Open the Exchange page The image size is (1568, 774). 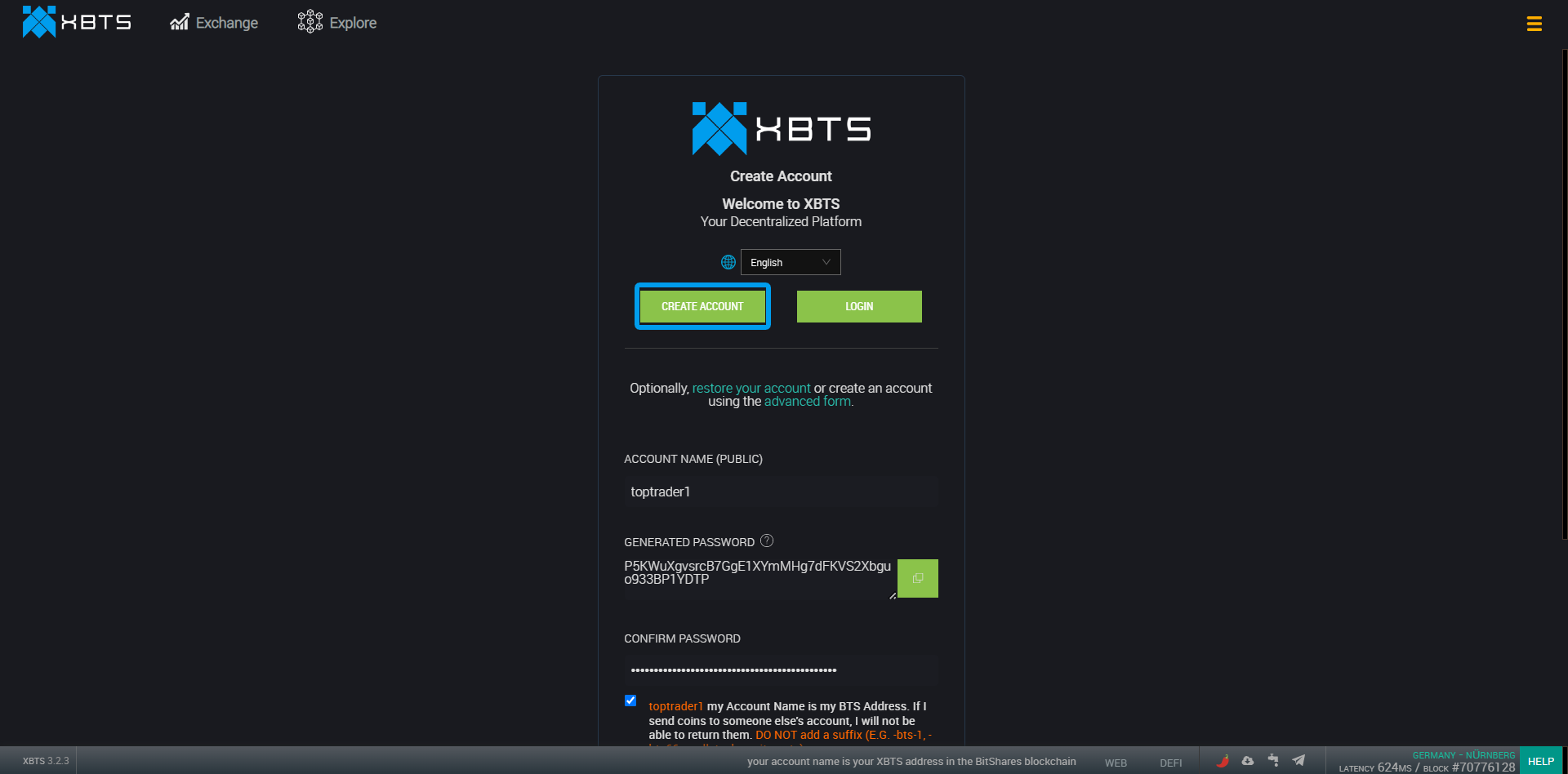click(214, 23)
